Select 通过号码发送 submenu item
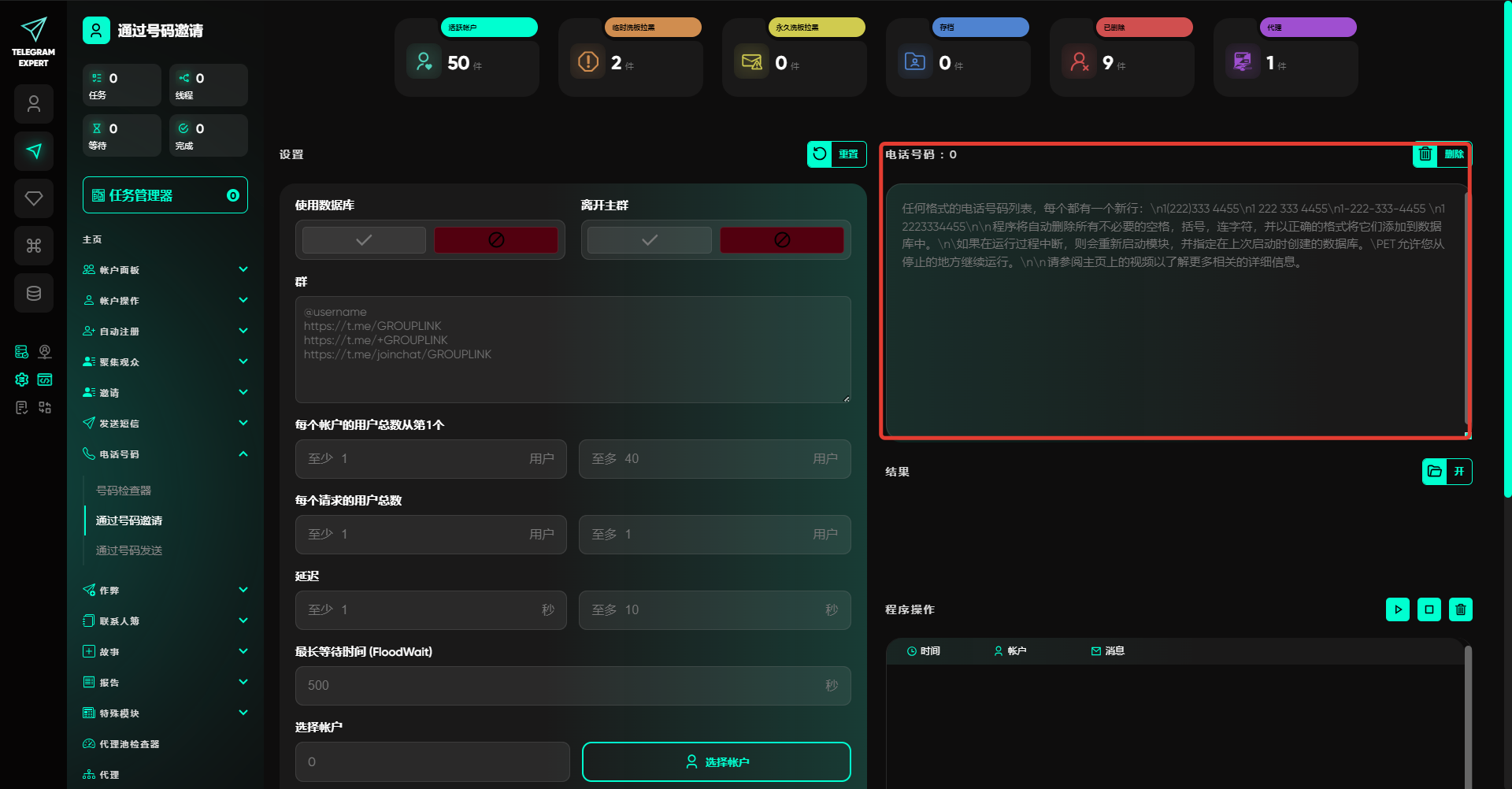 coord(129,550)
